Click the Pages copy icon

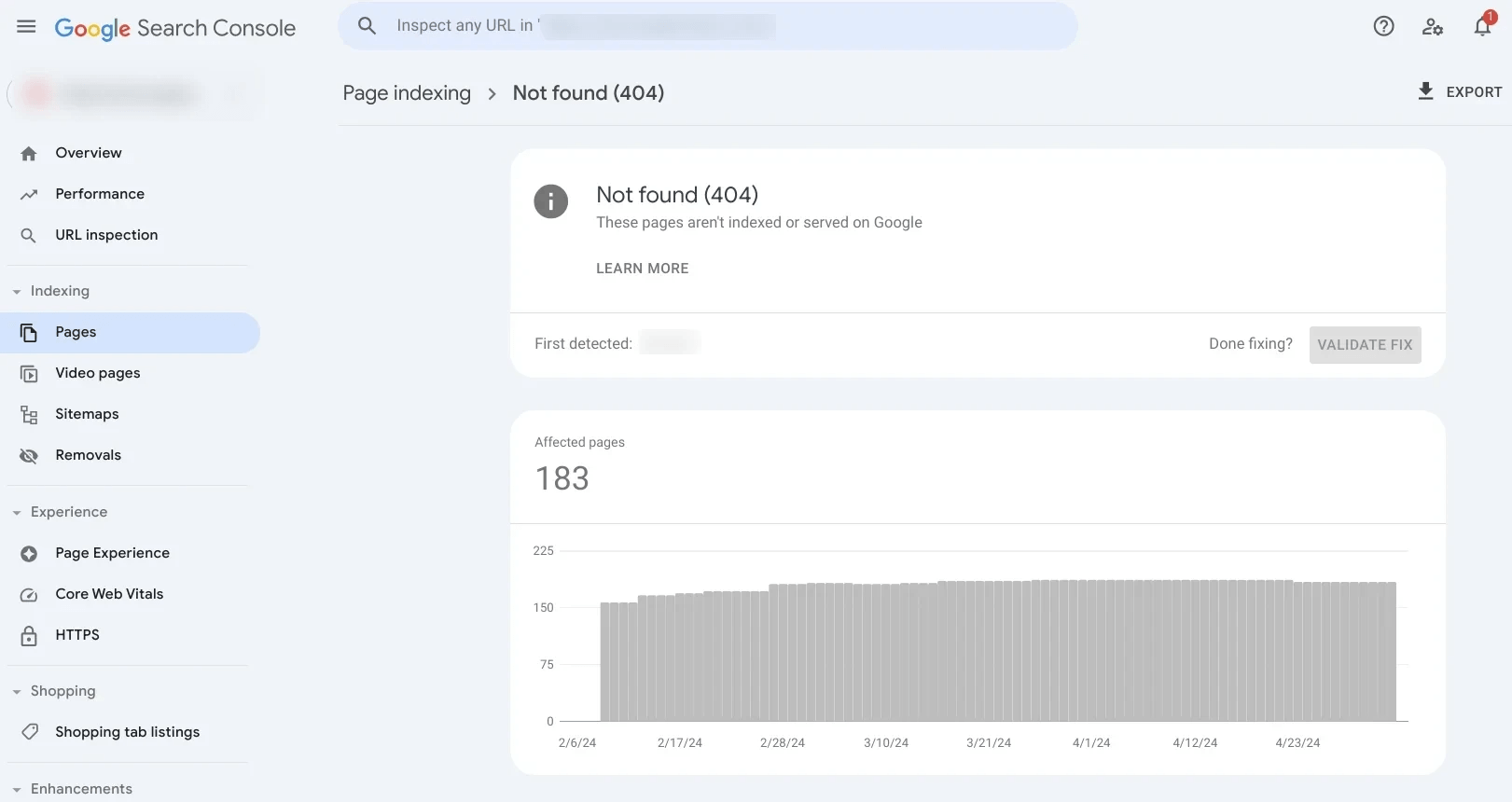coord(29,332)
